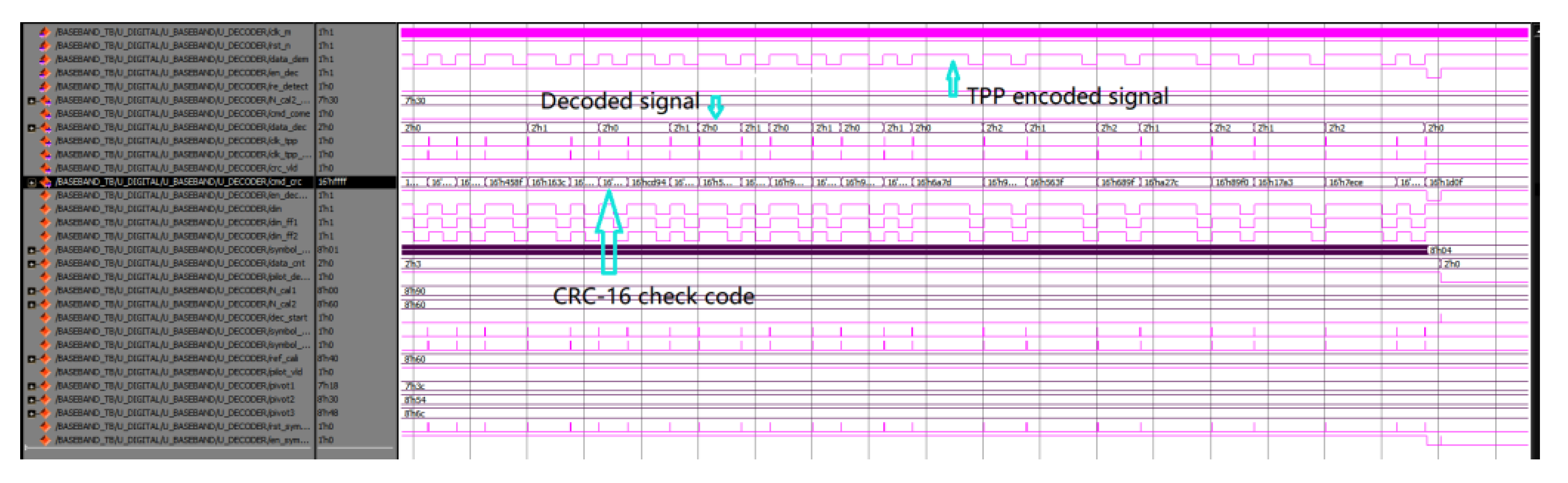Expand the data_dec bus signal
Image resolution: width=1568 pixels, height=483 pixels.
(x=31, y=128)
